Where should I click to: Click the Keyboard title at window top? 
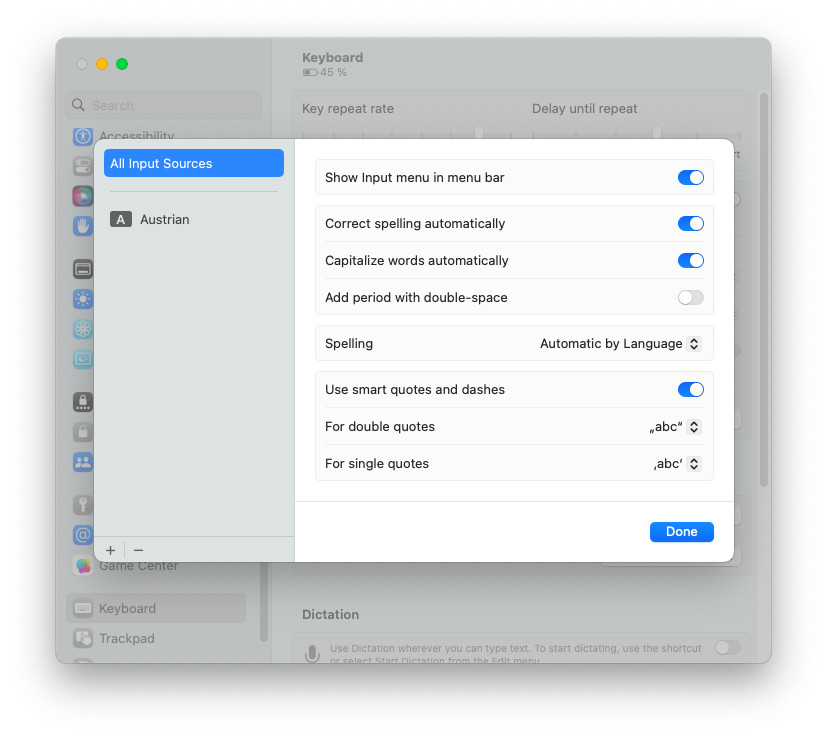(332, 58)
